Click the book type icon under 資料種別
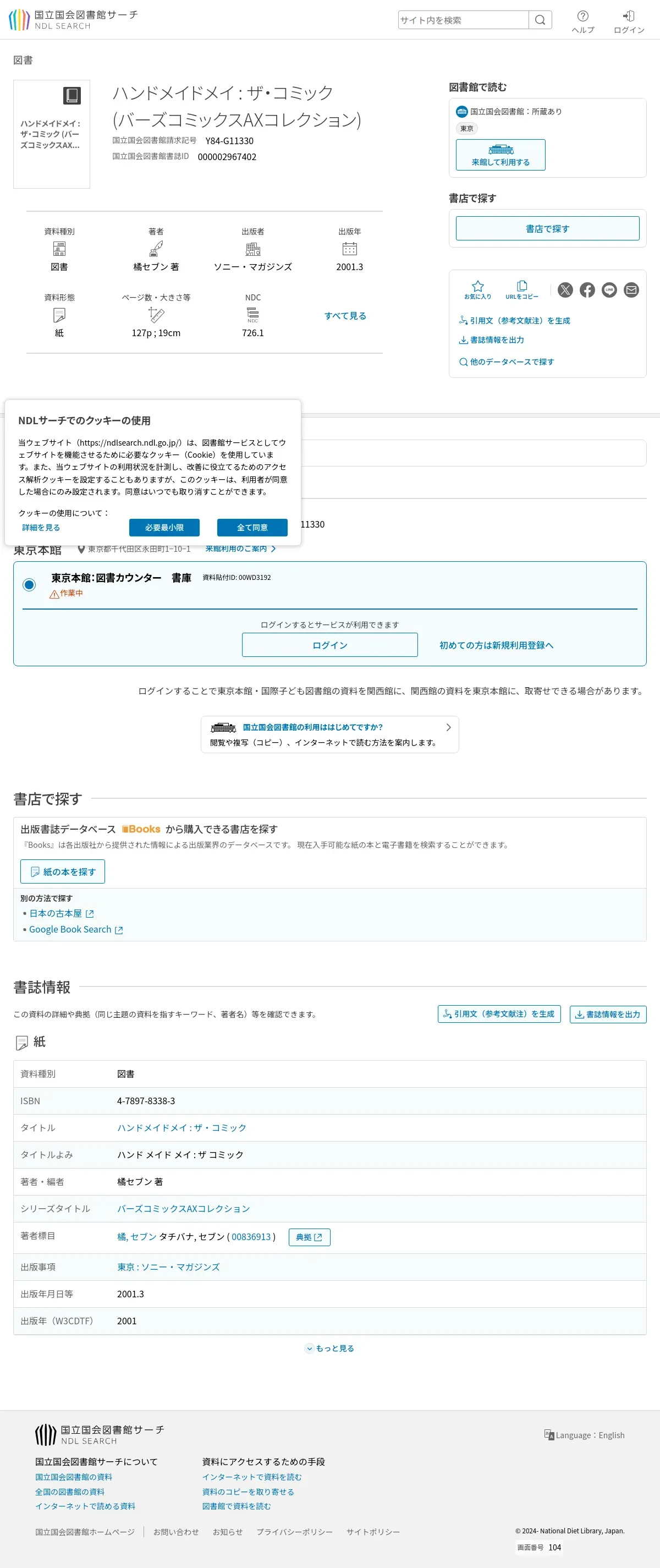Image resolution: width=660 pixels, height=1568 pixels. (59, 248)
